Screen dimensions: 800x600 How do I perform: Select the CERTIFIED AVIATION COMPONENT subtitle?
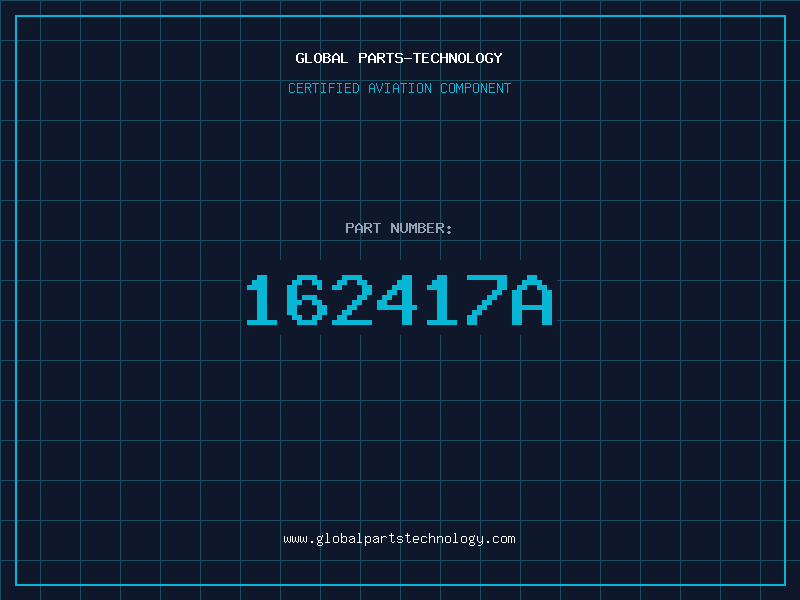click(x=399, y=88)
